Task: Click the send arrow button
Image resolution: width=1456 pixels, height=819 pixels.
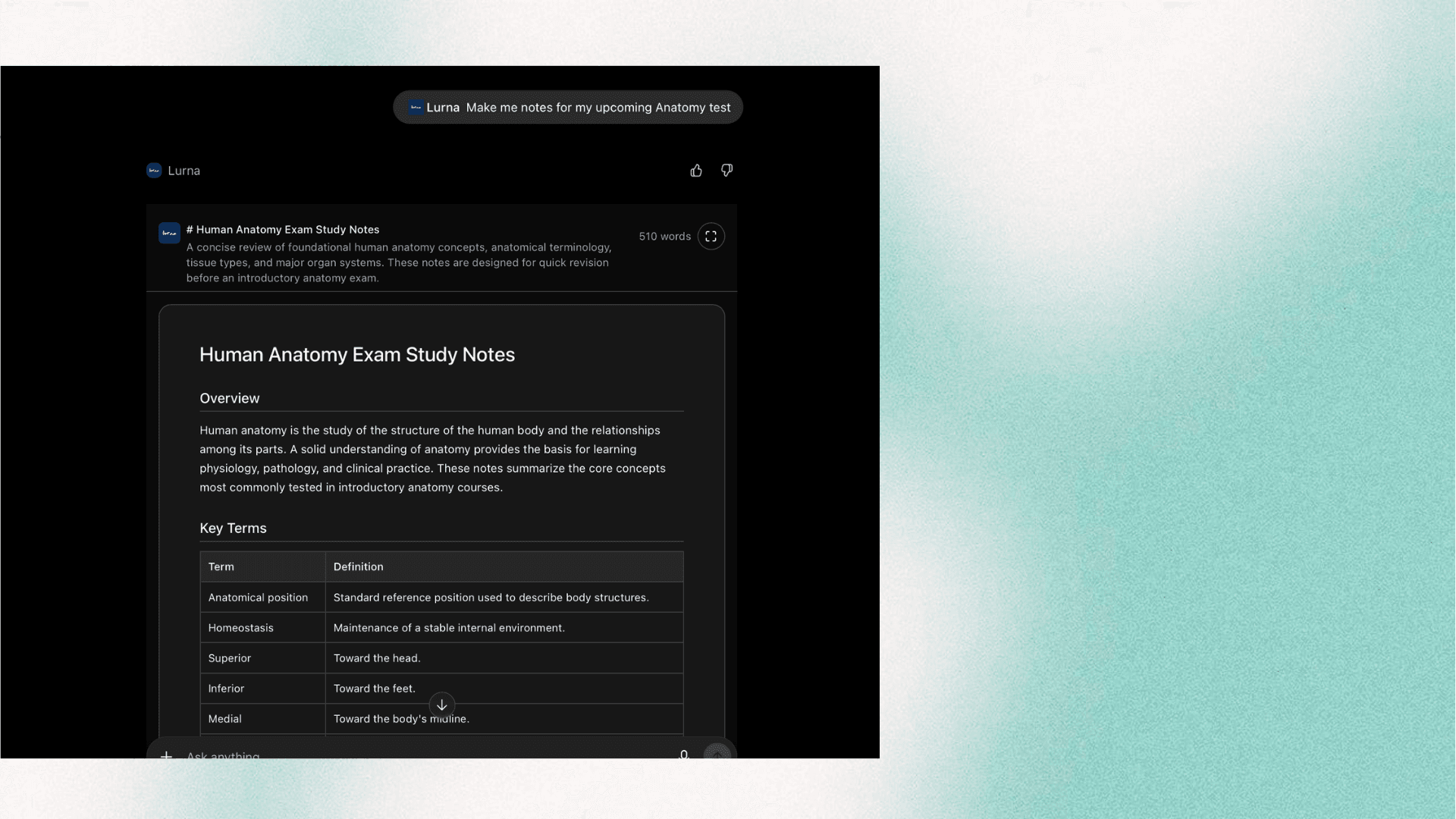Action: pyautogui.click(x=717, y=752)
